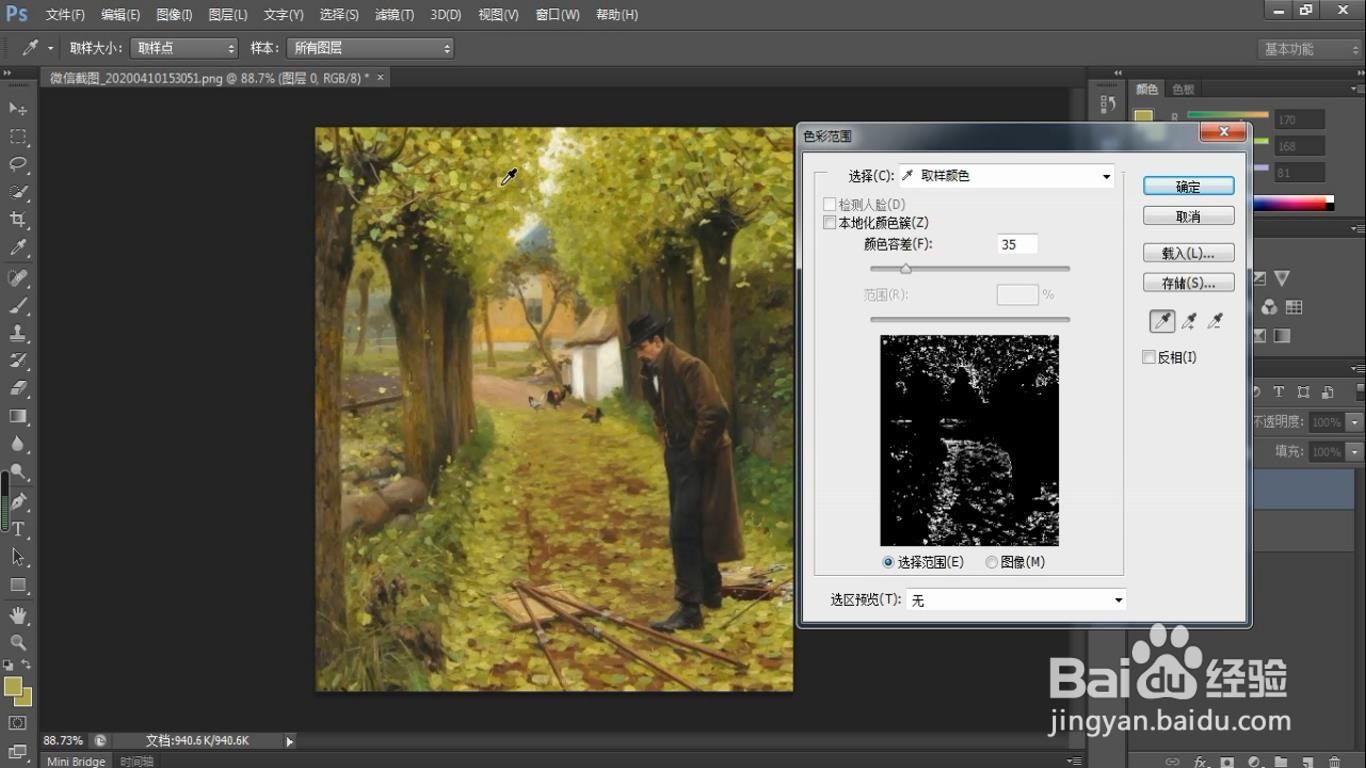The width and height of the screenshot is (1366, 768).
Task: Open the 滤镜 menu
Action: pos(394,15)
